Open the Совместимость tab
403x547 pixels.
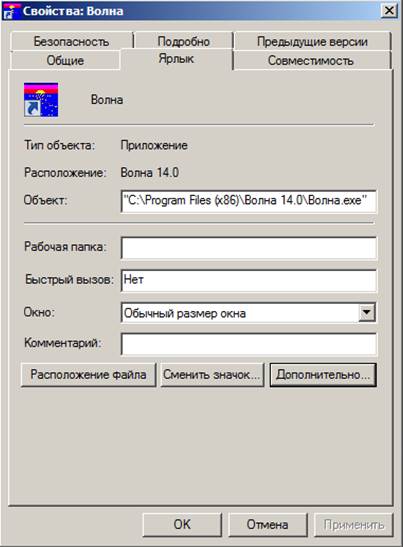click(x=311, y=60)
